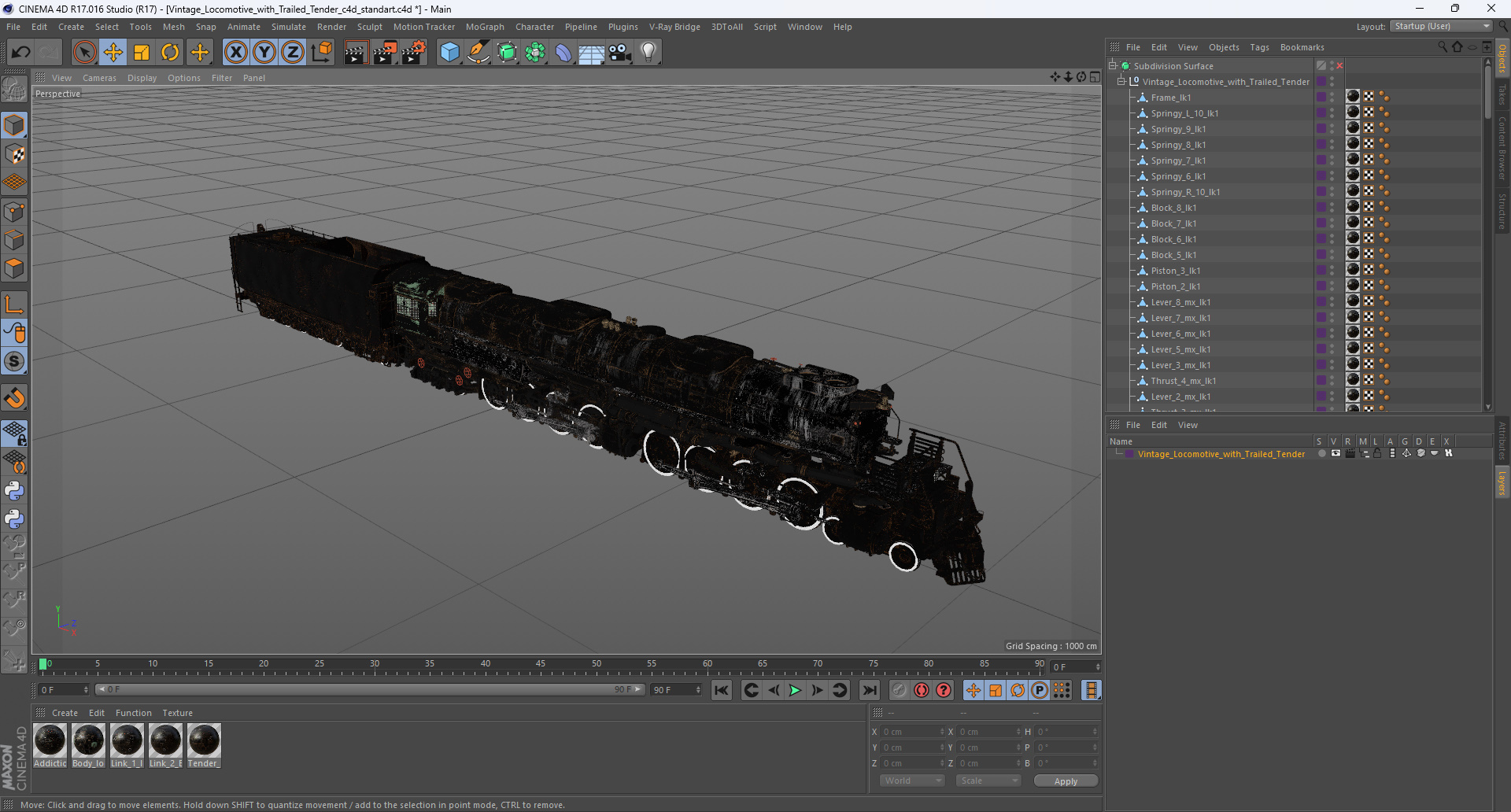Image resolution: width=1511 pixels, height=812 pixels.
Task: Toggle Autokeying button
Action: 922,691
